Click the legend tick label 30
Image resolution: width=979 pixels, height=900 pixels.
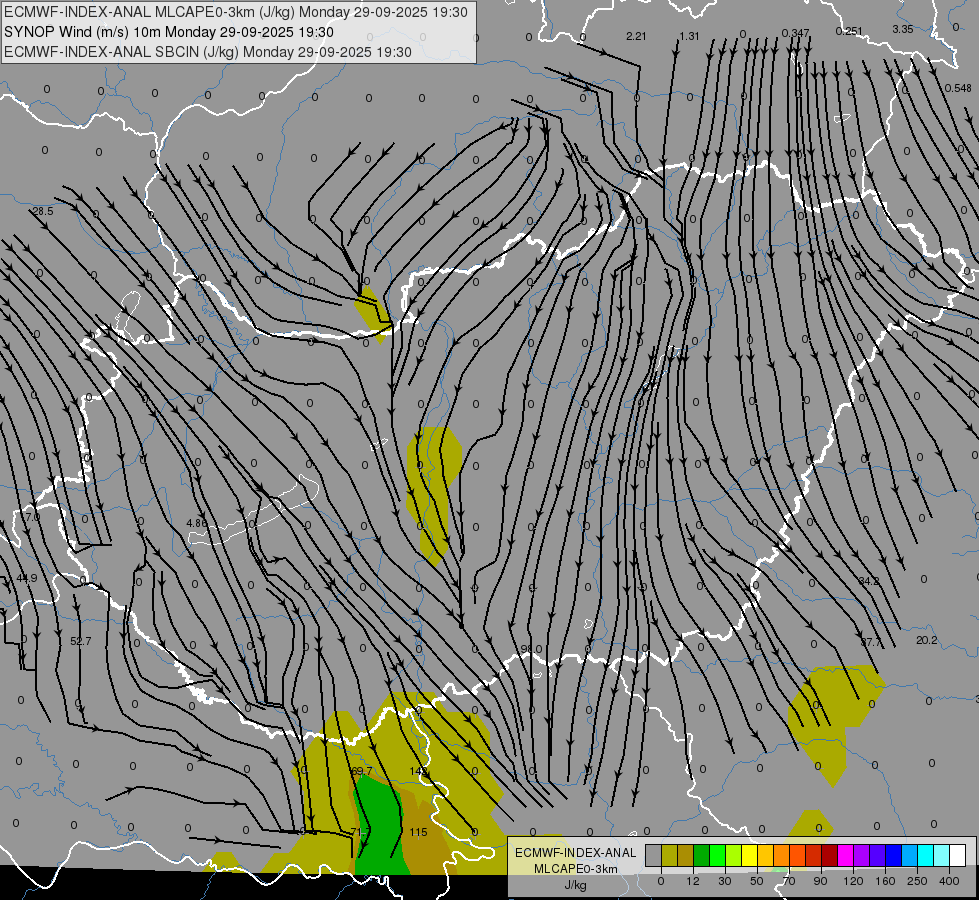click(724, 881)
